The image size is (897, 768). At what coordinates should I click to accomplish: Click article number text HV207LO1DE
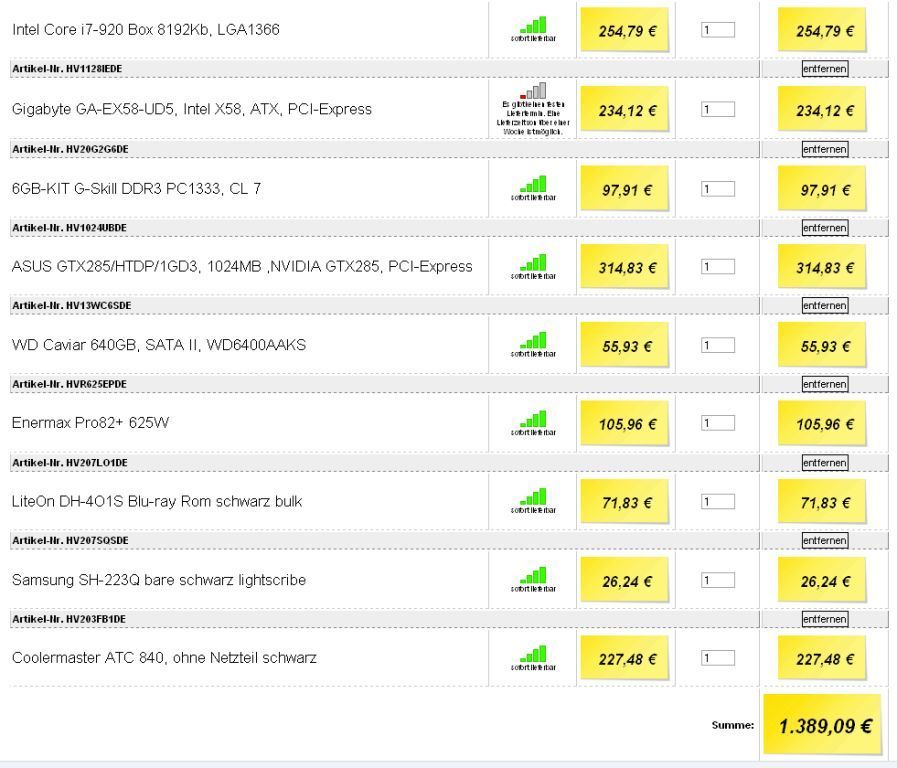pyautogui.click(x=97, y=463)
